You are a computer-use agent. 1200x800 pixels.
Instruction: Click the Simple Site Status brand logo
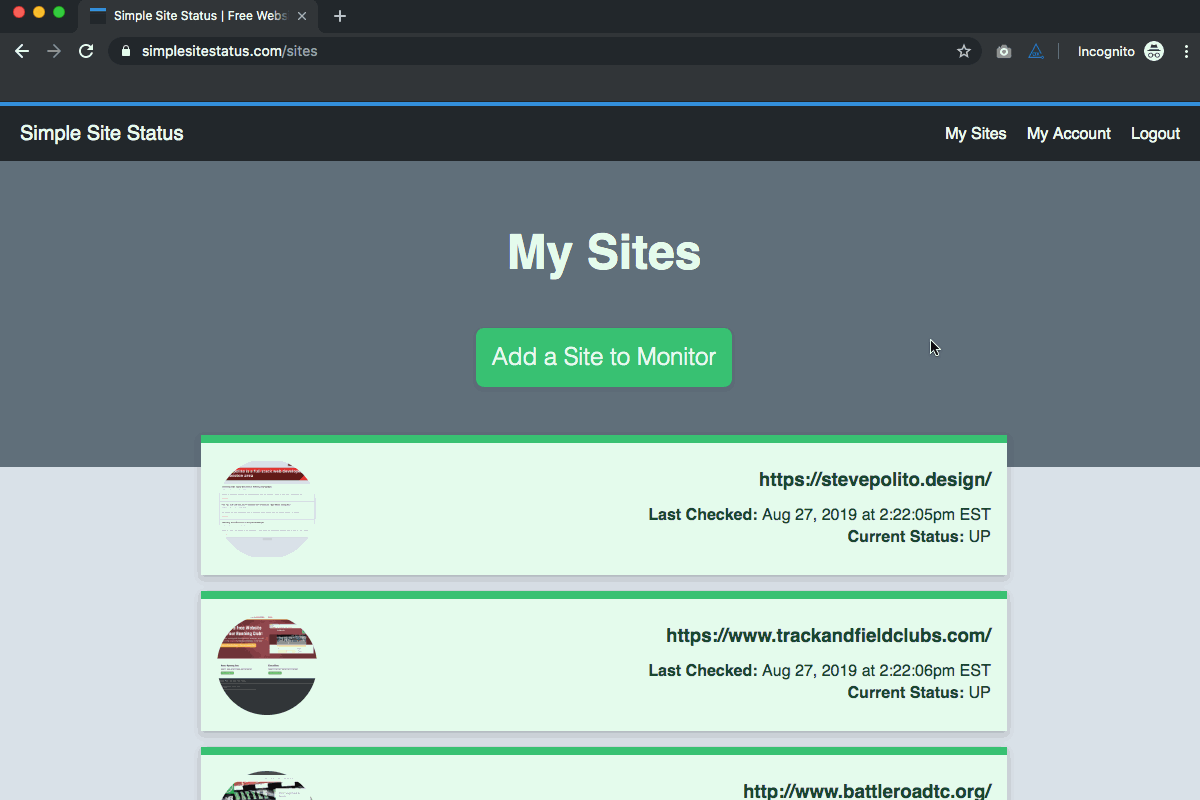tap(102, 134)
